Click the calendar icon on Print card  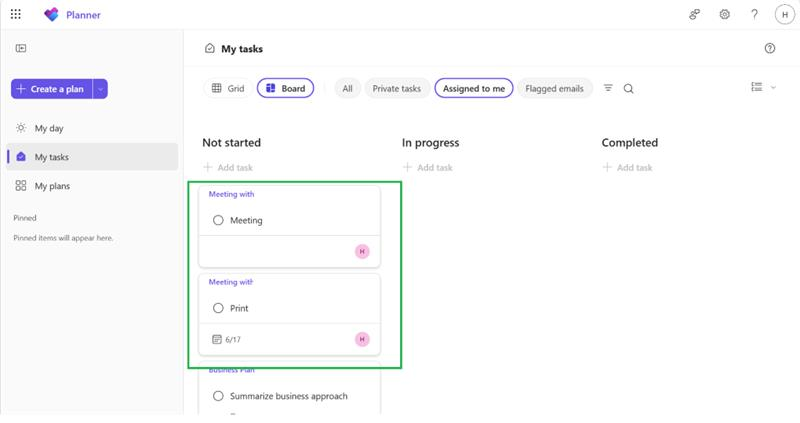[217, 339]
